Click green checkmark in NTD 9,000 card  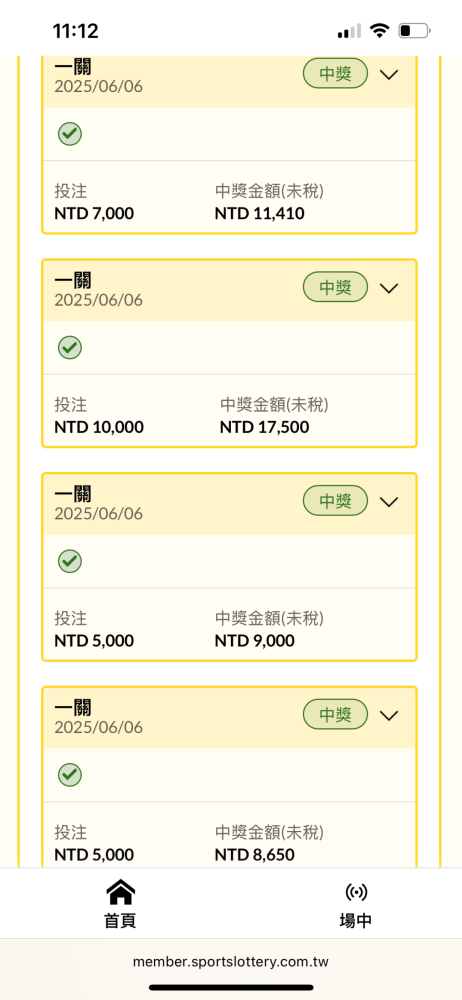pos(70,561)
